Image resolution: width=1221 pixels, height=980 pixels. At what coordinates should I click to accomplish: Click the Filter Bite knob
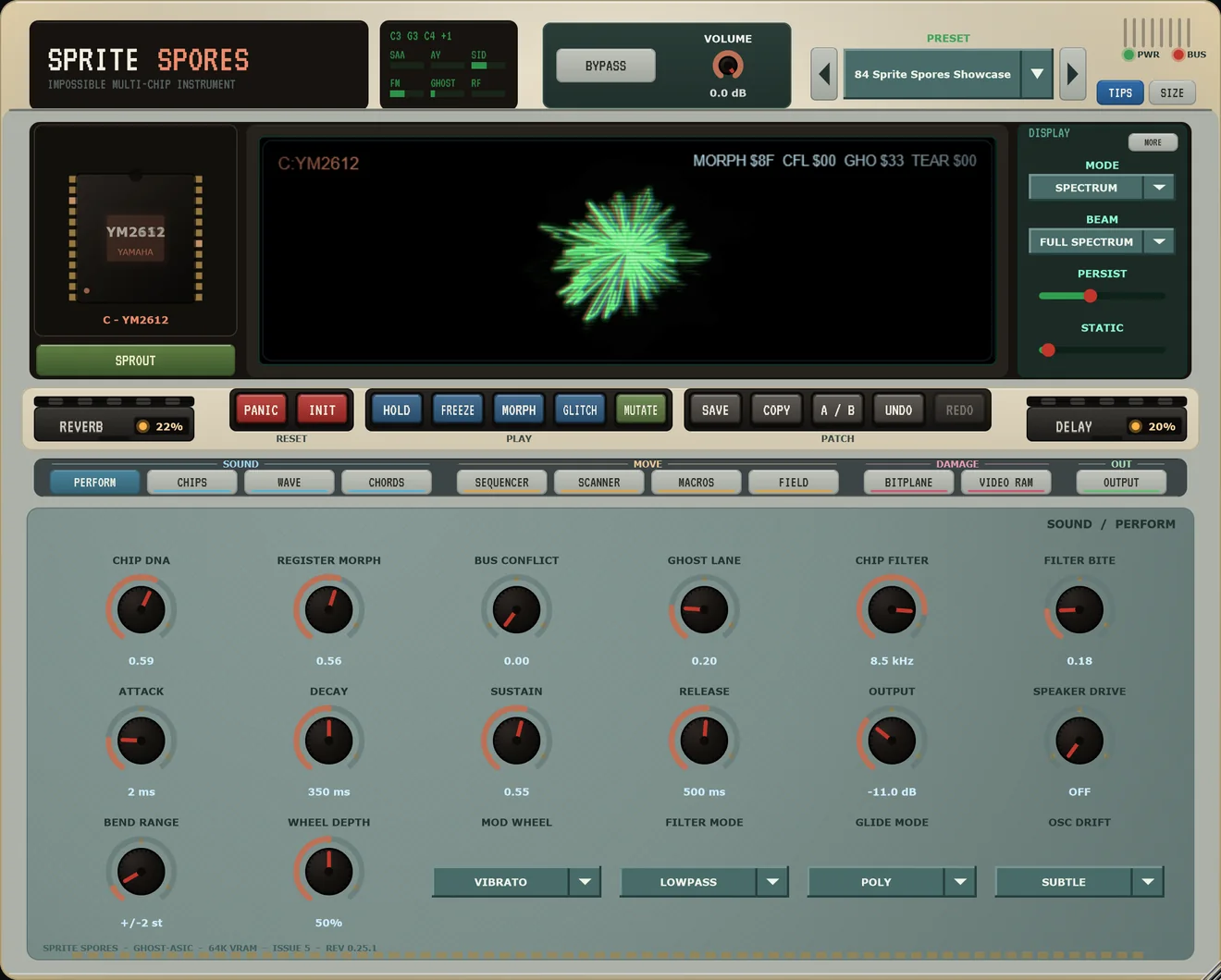[1079, 609]
